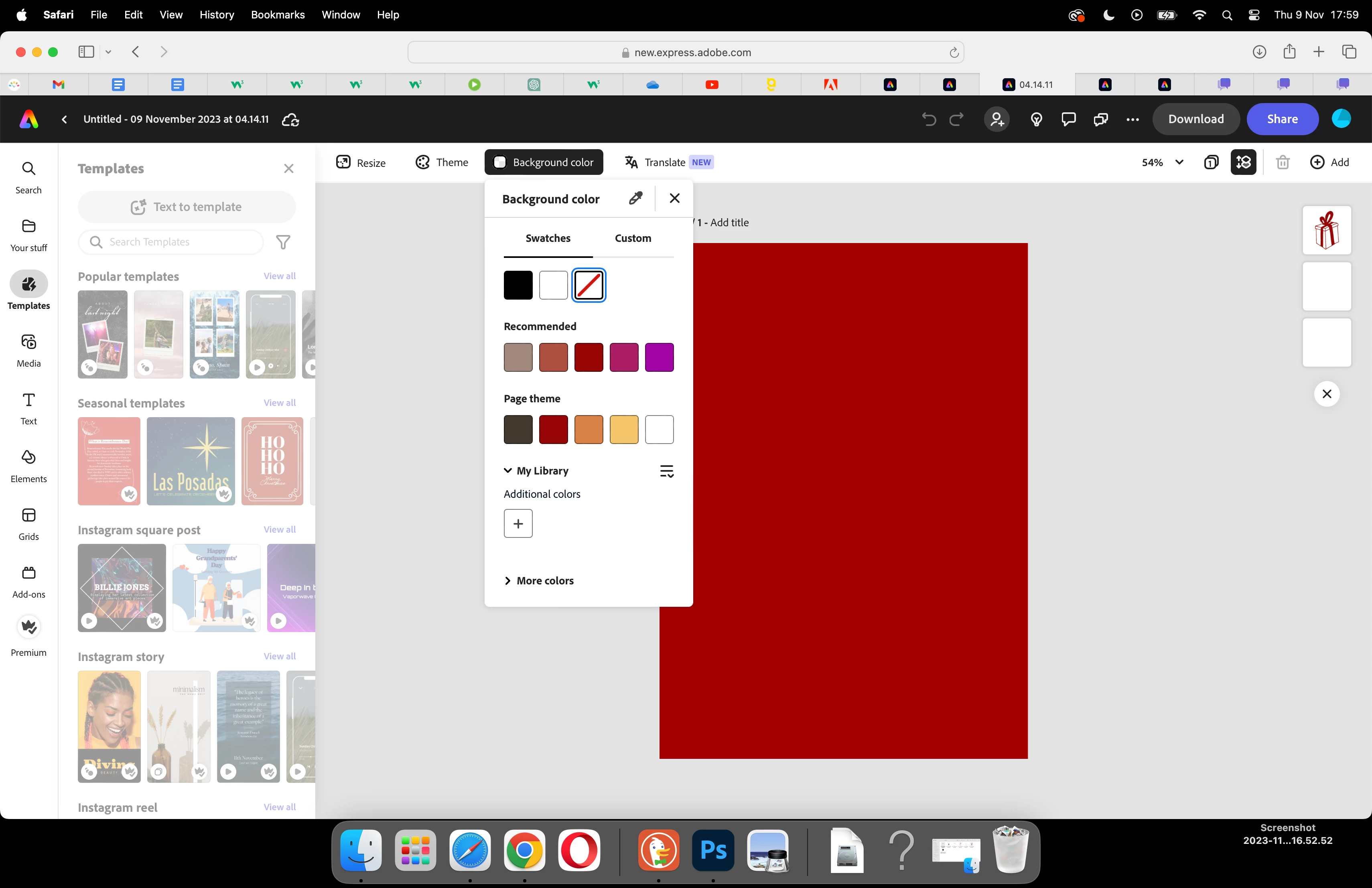Toggle the Background color toolbar button
This screenshot has height=888, width=1372.
544,162
